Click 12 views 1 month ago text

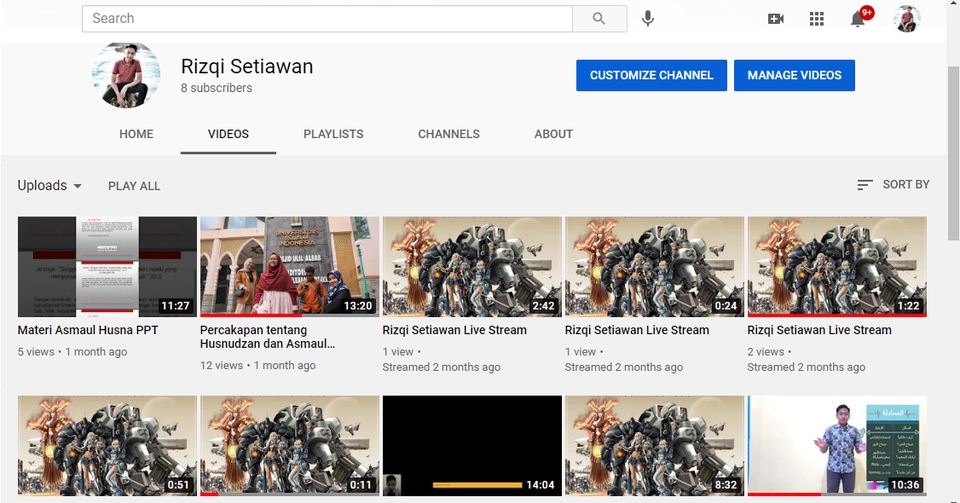258,365
